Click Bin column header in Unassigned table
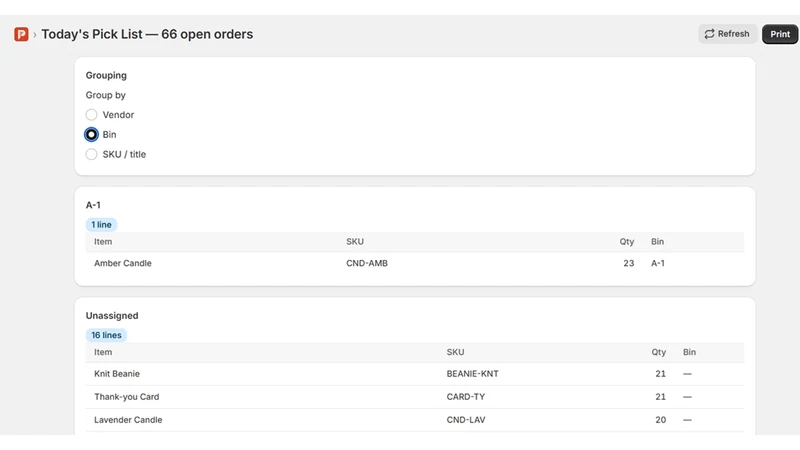Image resolution: width=800 pixels, height=450 pixels. (689, 353)
